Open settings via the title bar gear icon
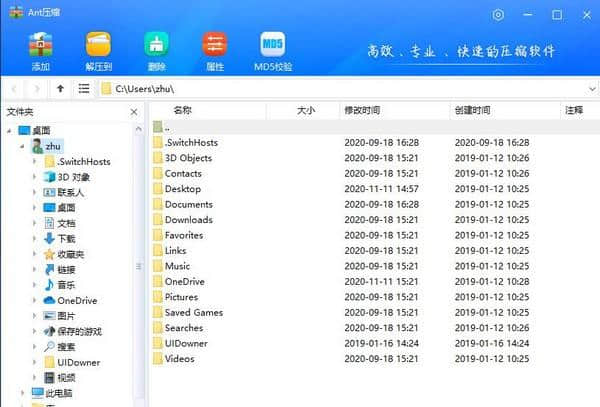The image size is (600, 407). pos(498,15)
